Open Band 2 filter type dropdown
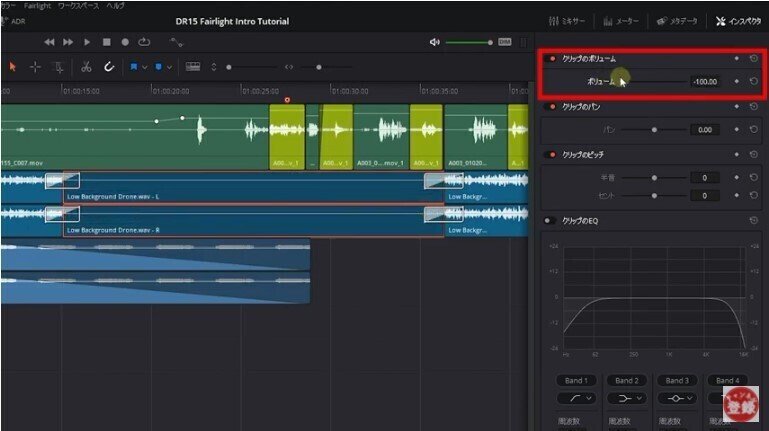The height and width of the screenshot is (431, 769). point(627,398)
